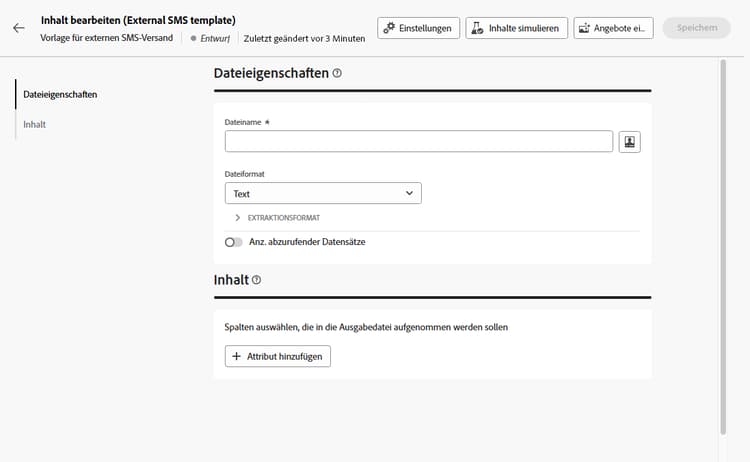
Task: Jump to Inhalt in the left navigation
Action: pos(34,124)
